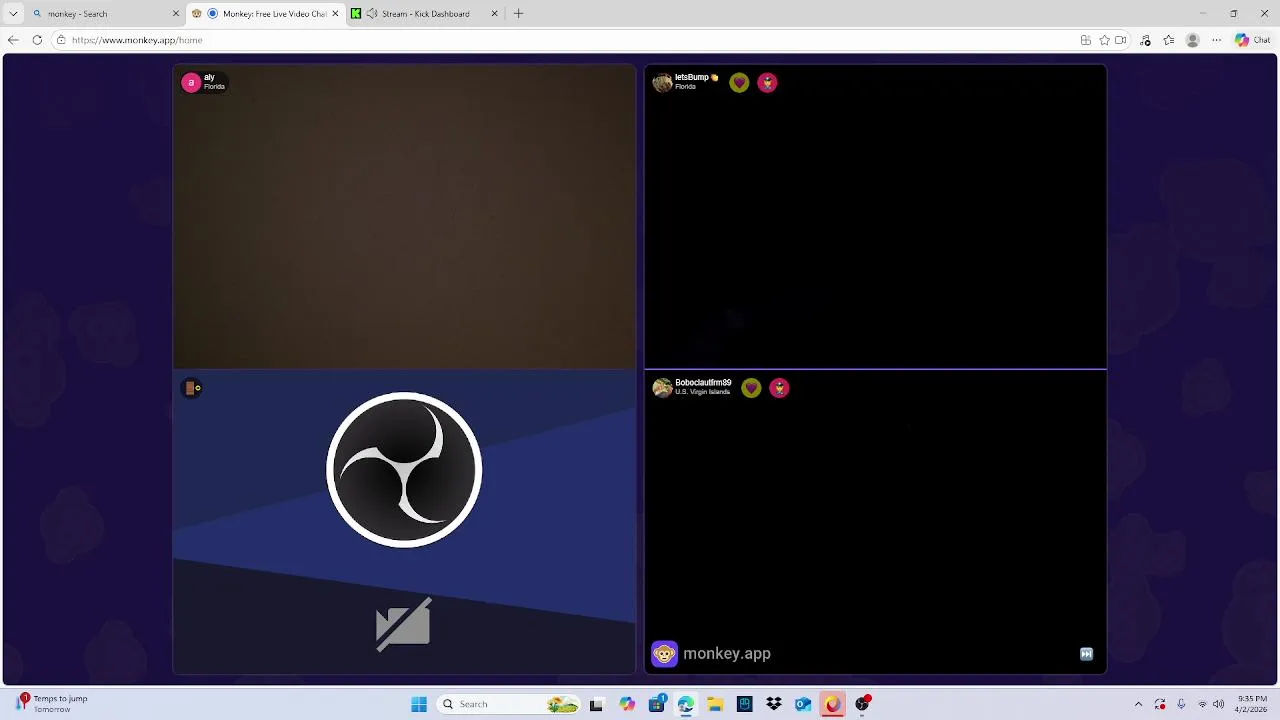
Task: Launch Copilot from the taskbar
Action: point(627,704)
